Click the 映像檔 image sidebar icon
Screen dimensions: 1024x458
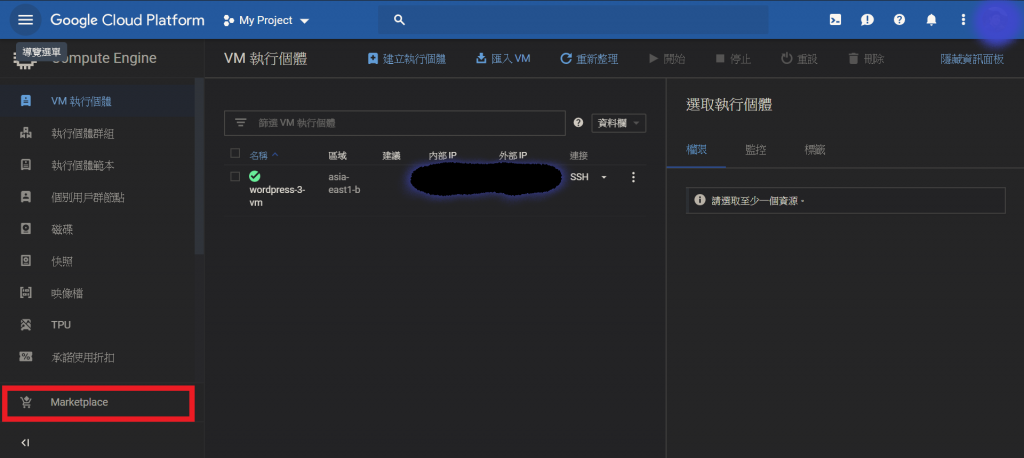(x=25, y=293)
